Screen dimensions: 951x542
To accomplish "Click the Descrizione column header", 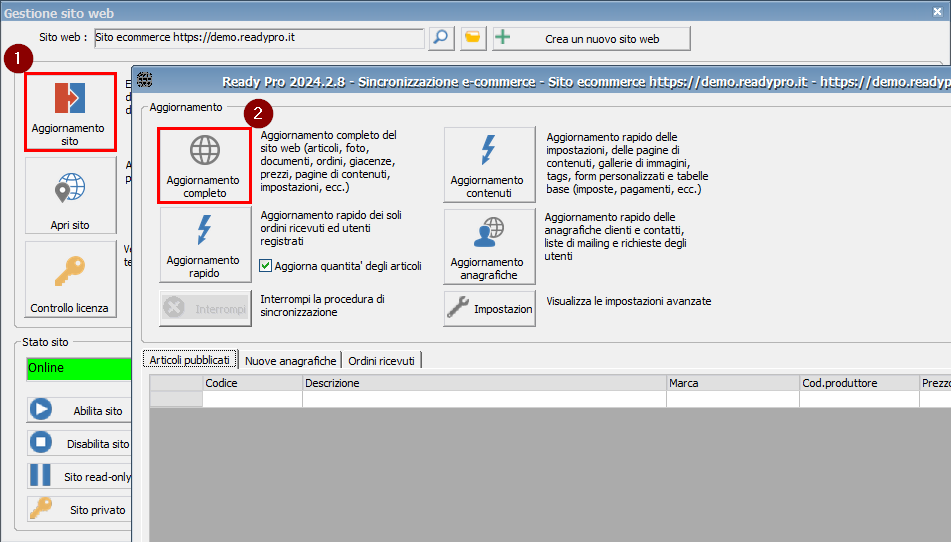I will pos(484,383).
